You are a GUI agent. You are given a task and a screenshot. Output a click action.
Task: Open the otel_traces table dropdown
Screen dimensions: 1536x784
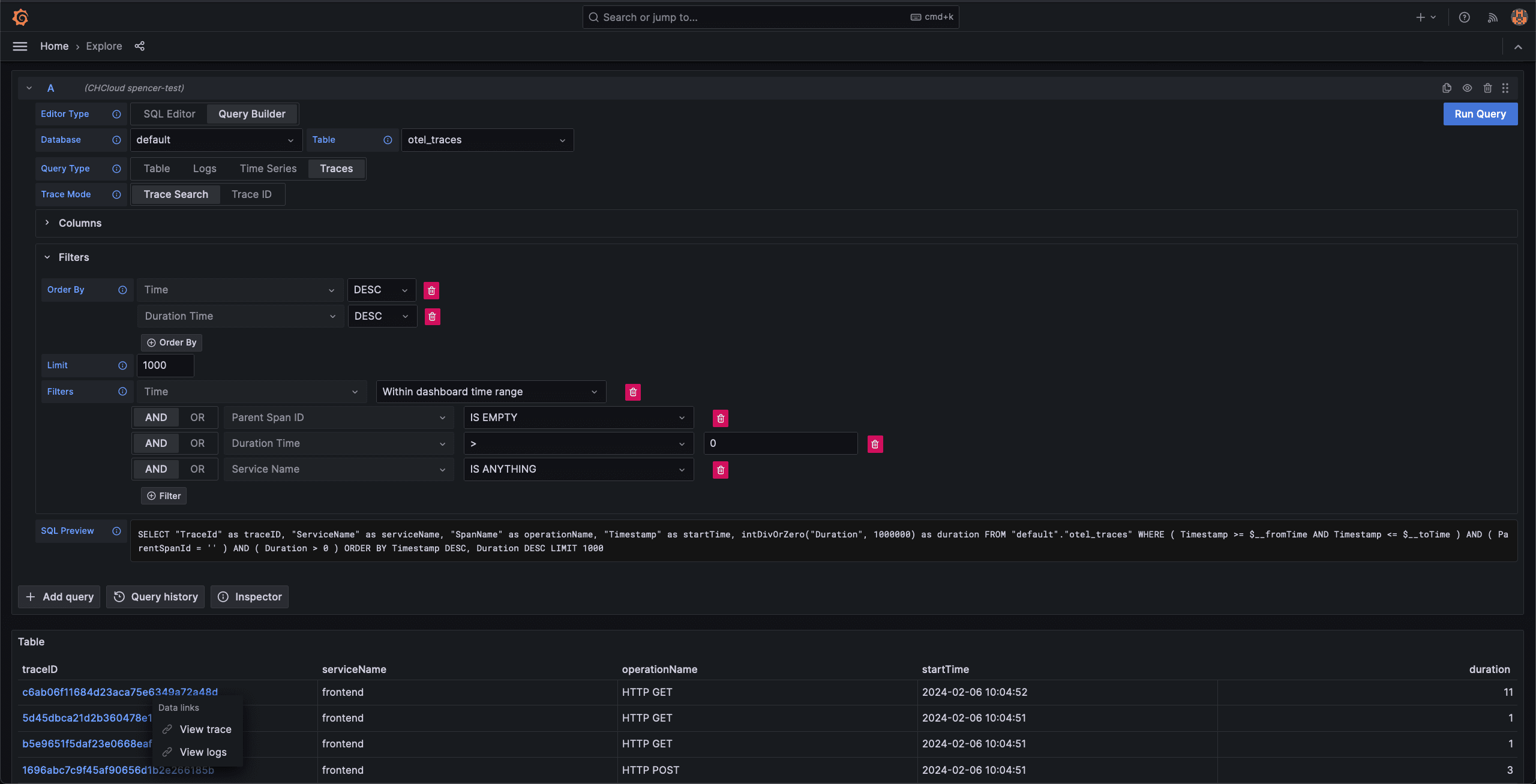487,140
